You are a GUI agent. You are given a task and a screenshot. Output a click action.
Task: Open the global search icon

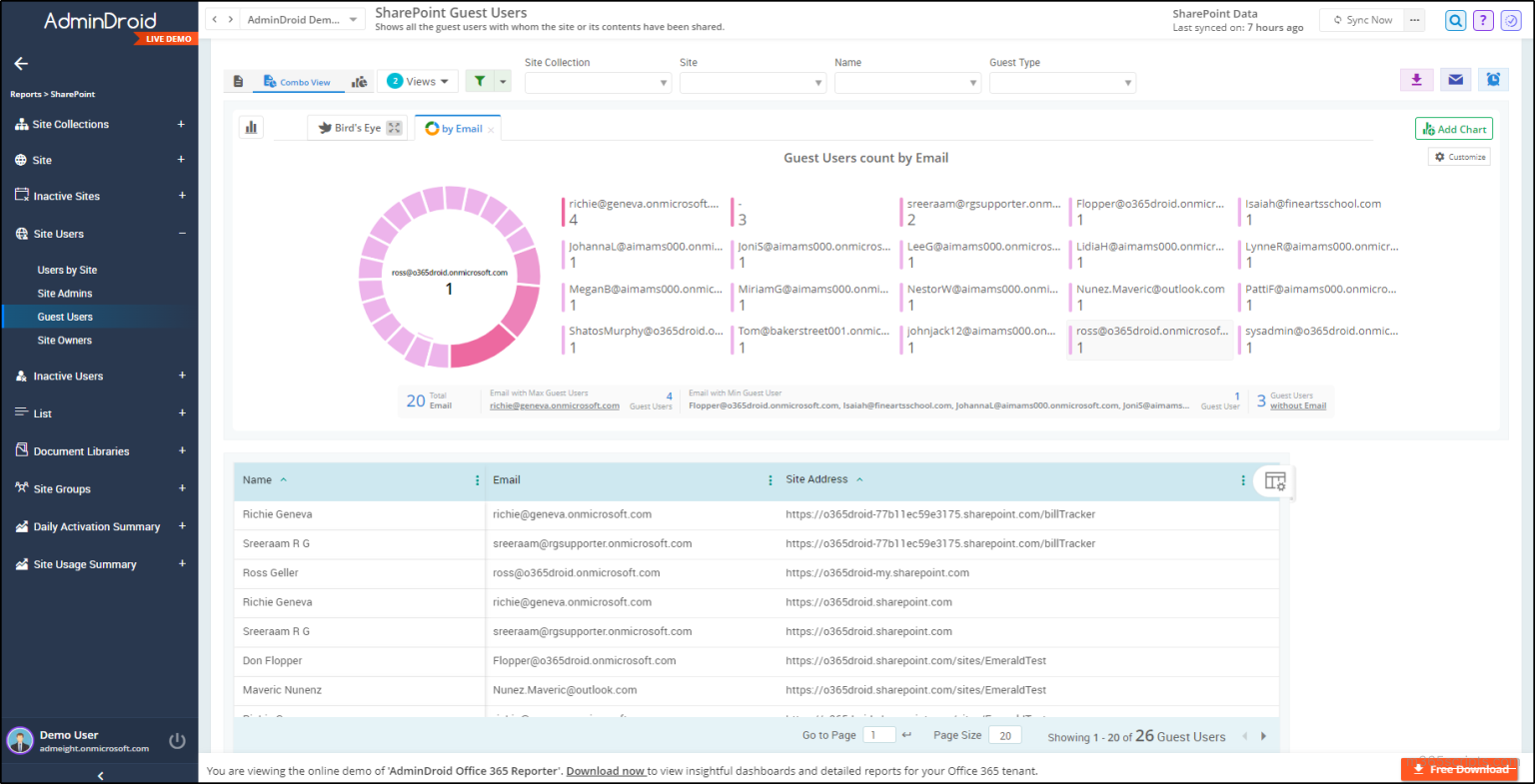pos(1455,20)
